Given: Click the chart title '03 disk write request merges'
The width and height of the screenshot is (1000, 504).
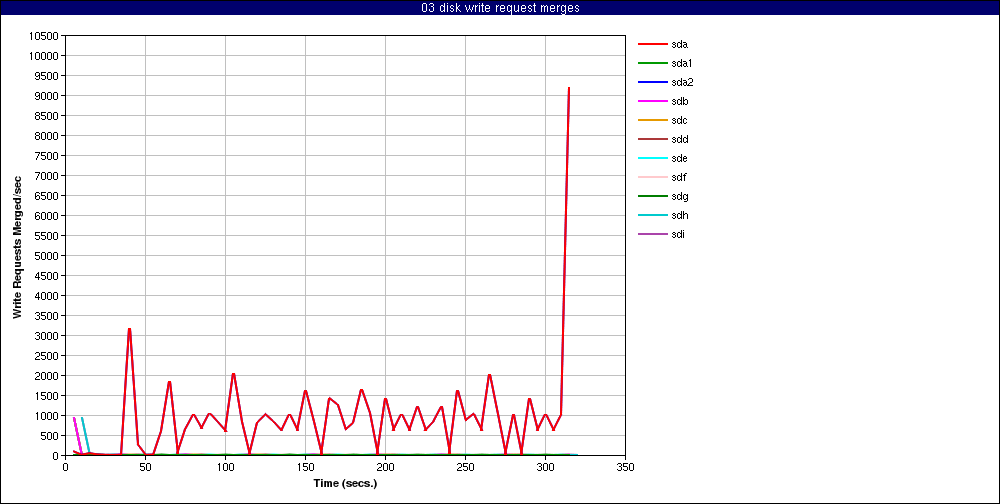Looking at the screenshot, I should click(x=500, y=8).
